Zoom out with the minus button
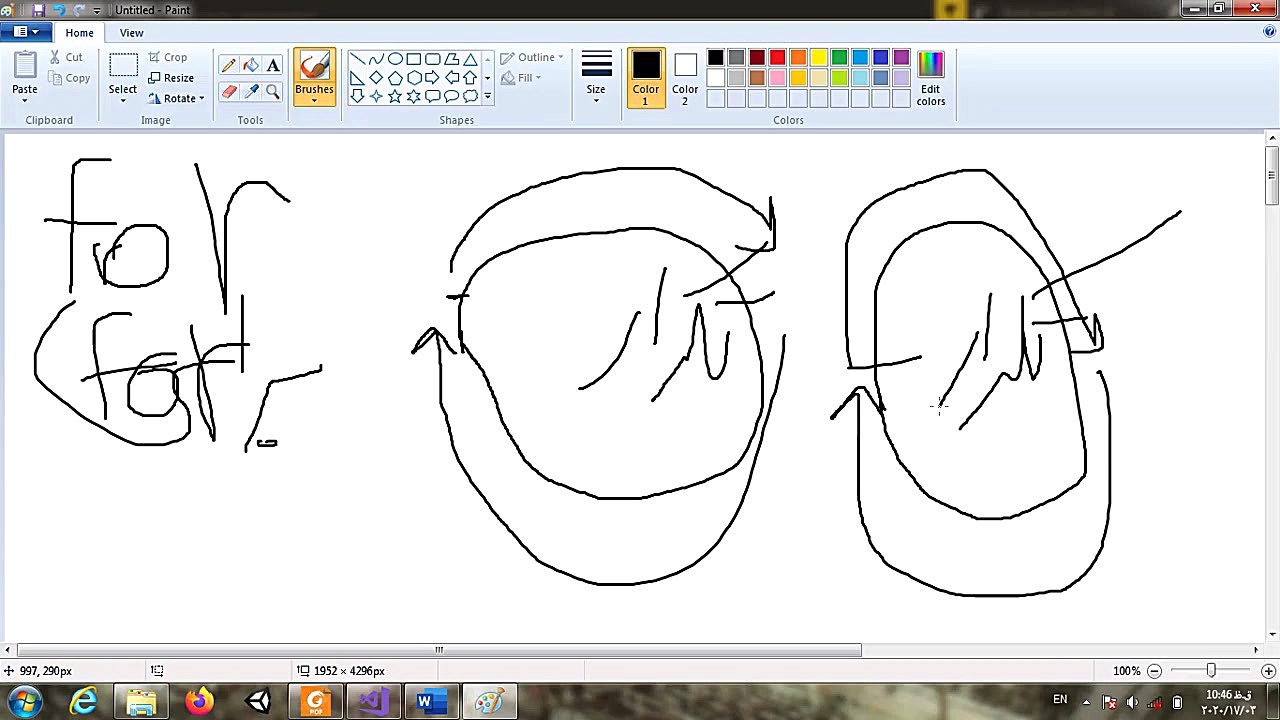The image size is (1280, 720). click(1154, 671)
